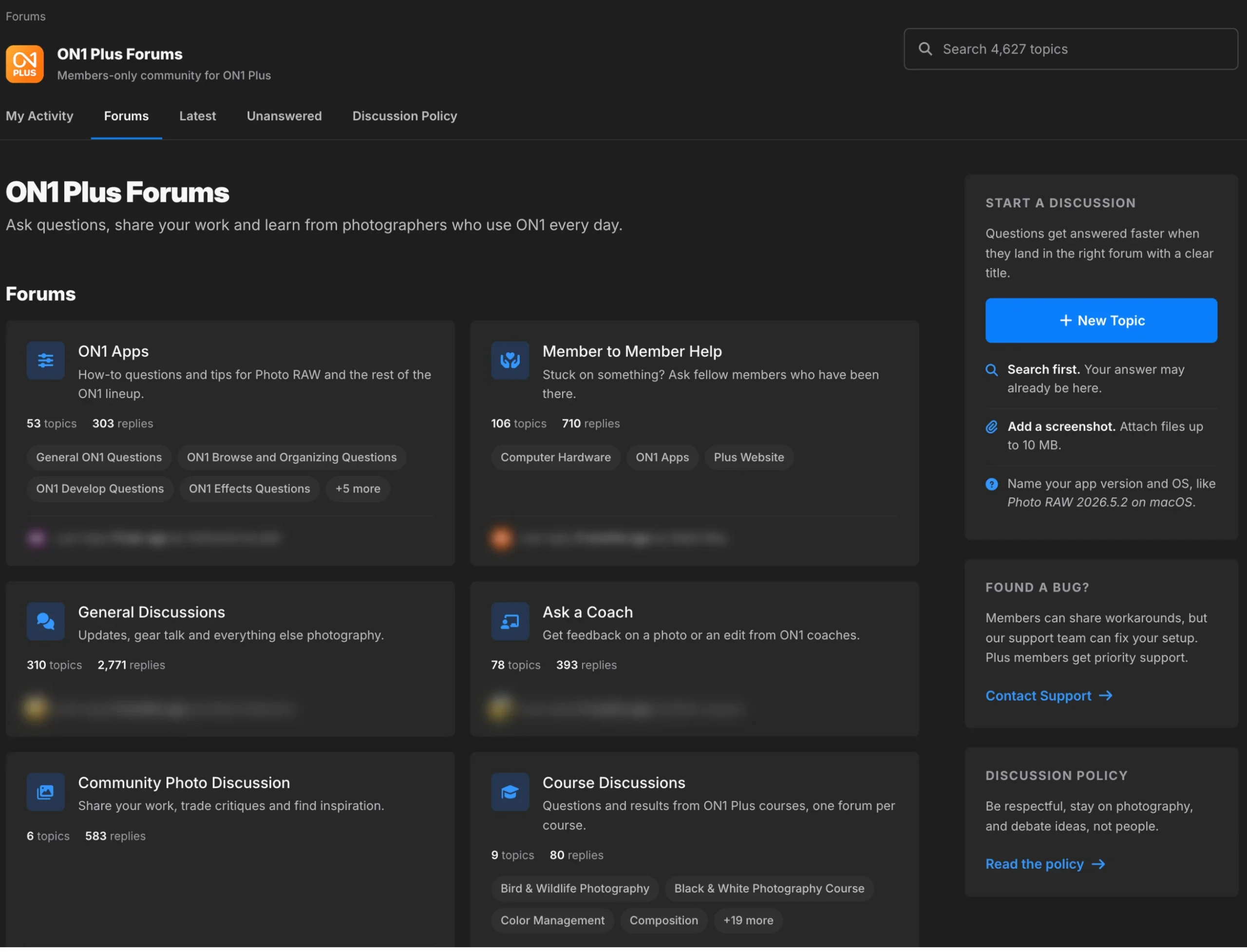The image size is (1247, 952).
Task: Click the question mark icon beside app version tip
Action: tap(991, 484)
